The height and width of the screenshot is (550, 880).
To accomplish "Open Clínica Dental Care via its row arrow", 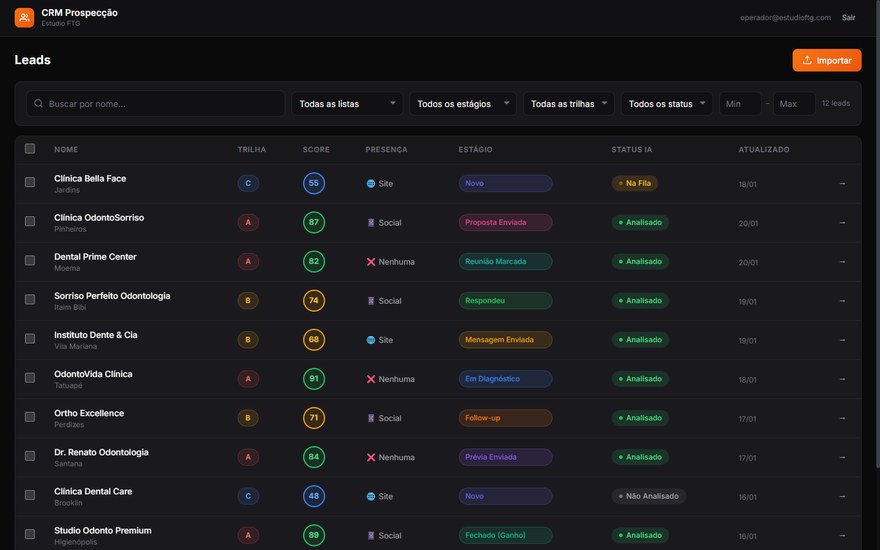I will [x=842, y=497].
